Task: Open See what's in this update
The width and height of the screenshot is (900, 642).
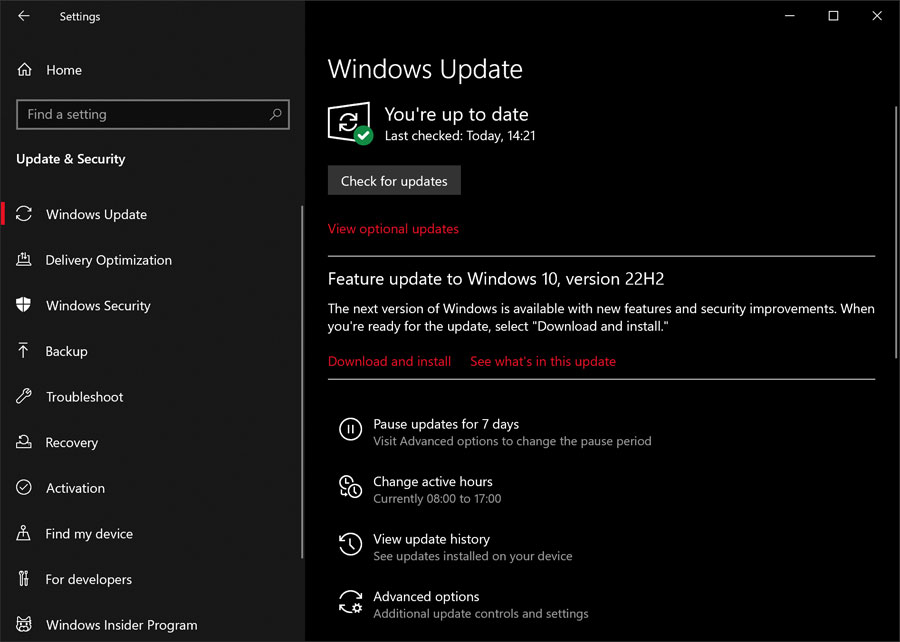Action: click(x=543, y=361)
